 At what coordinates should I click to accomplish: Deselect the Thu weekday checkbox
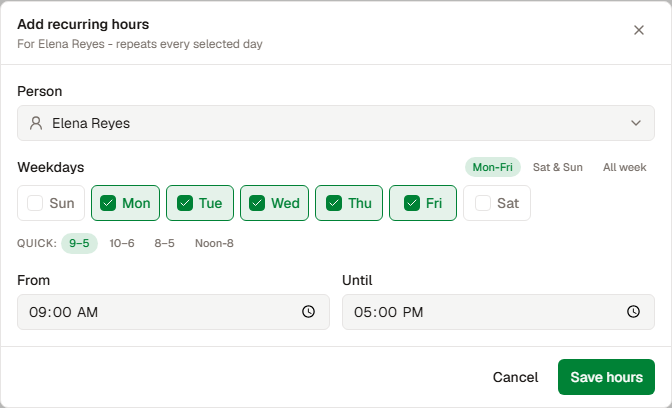pos(349,203)
